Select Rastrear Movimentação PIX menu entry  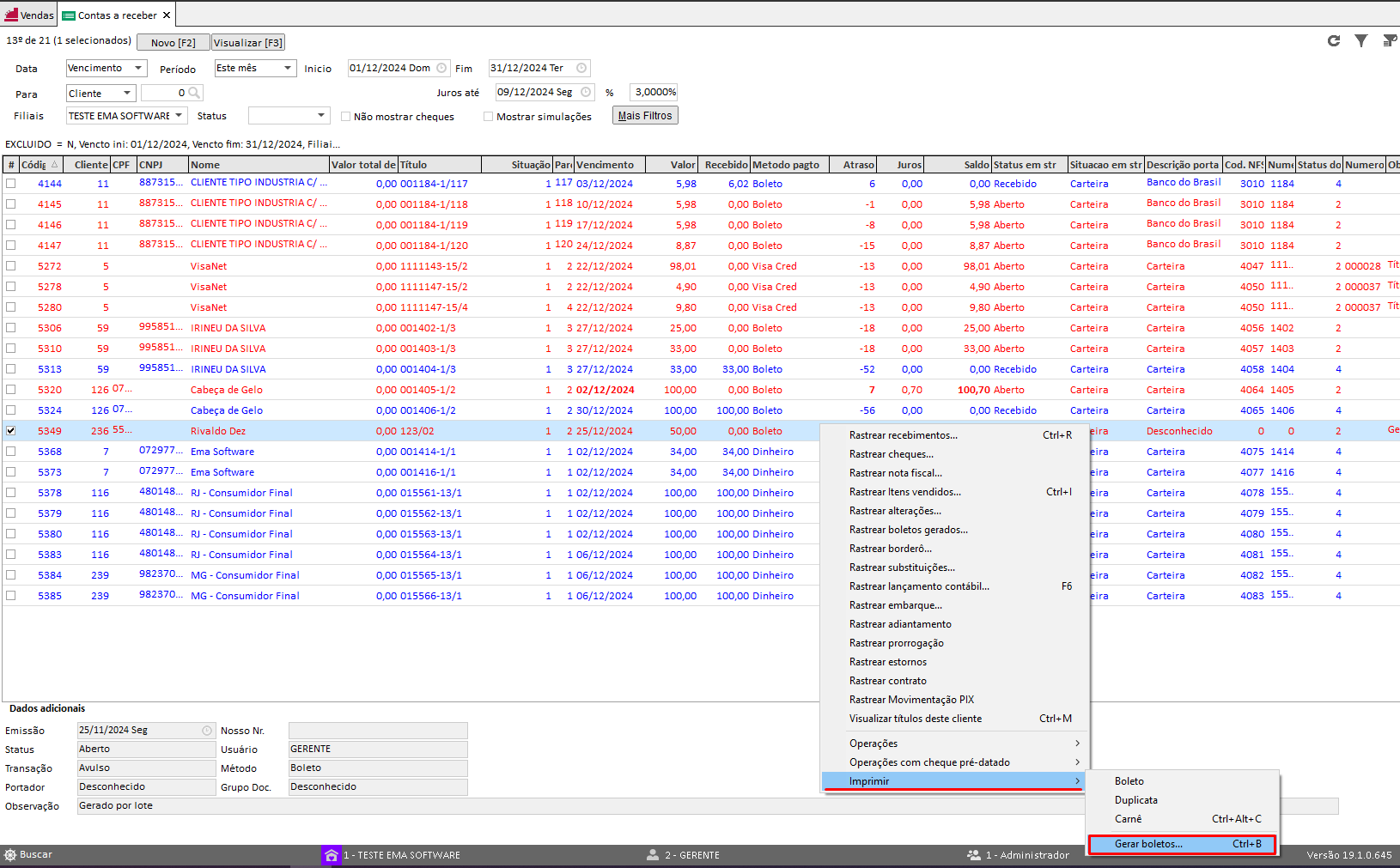(955, 700)
